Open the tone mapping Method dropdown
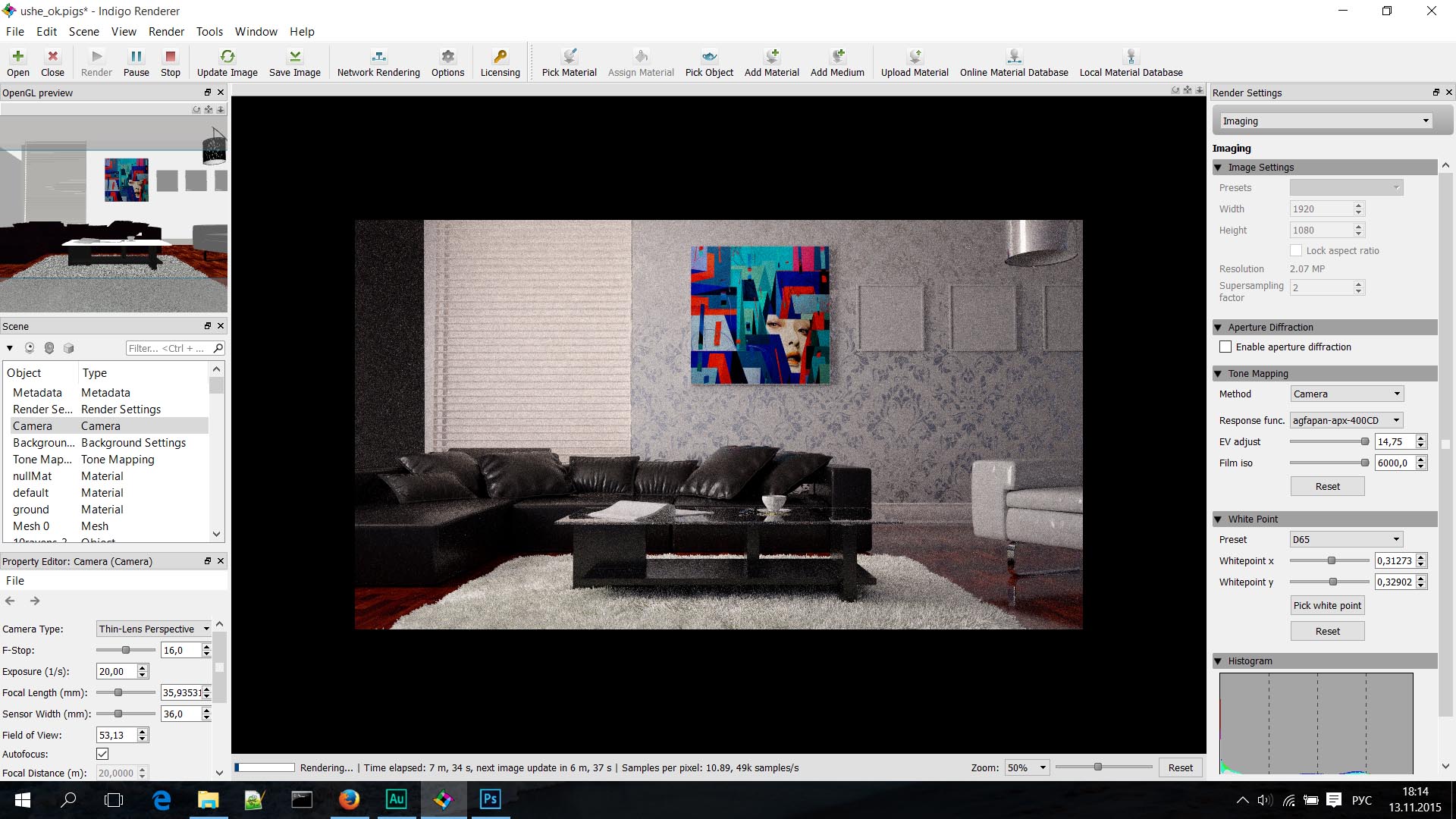 pyautogui.click(x=1347, y=394)
